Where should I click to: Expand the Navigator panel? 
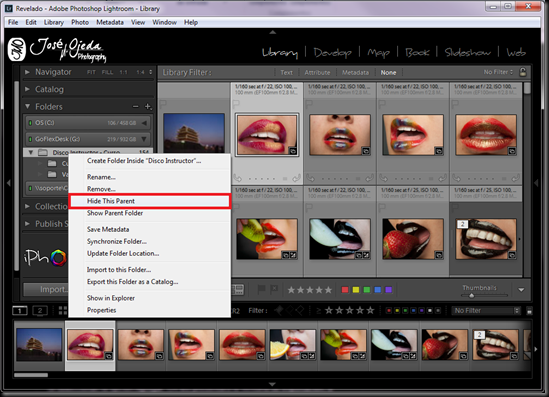coord(27,72)
